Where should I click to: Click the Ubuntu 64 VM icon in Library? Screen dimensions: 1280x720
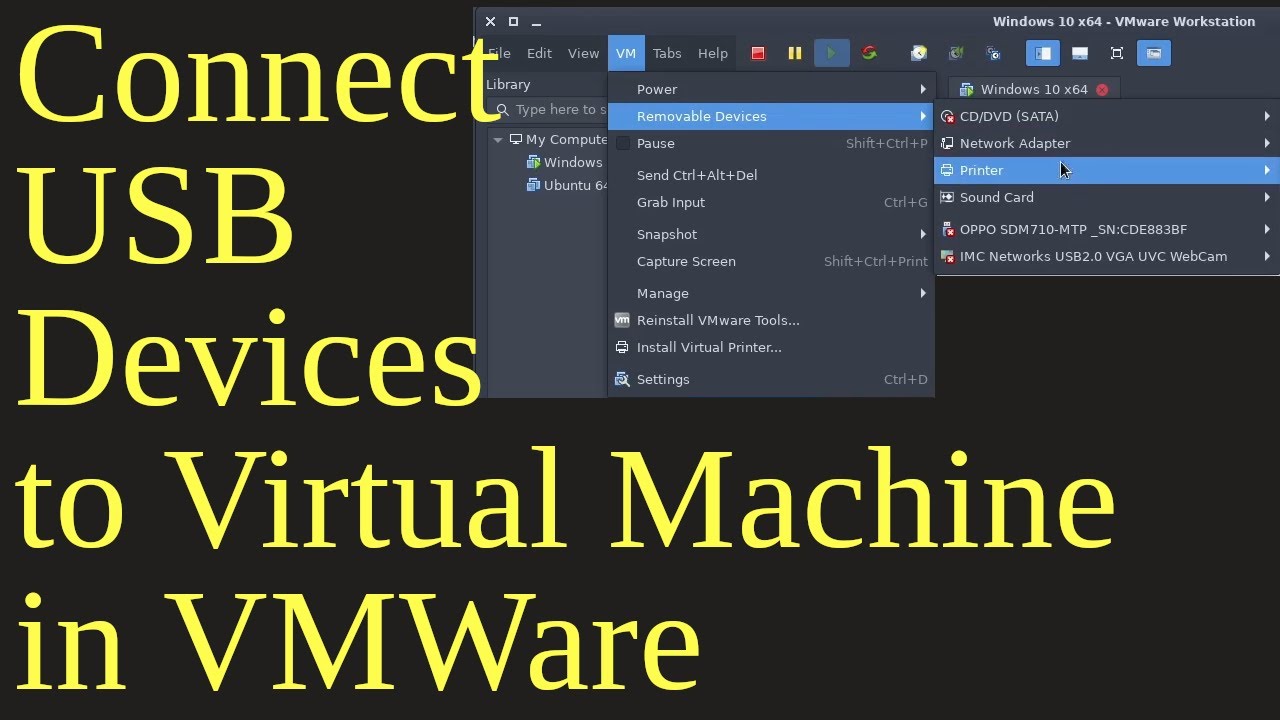click(x=533, y=185)
